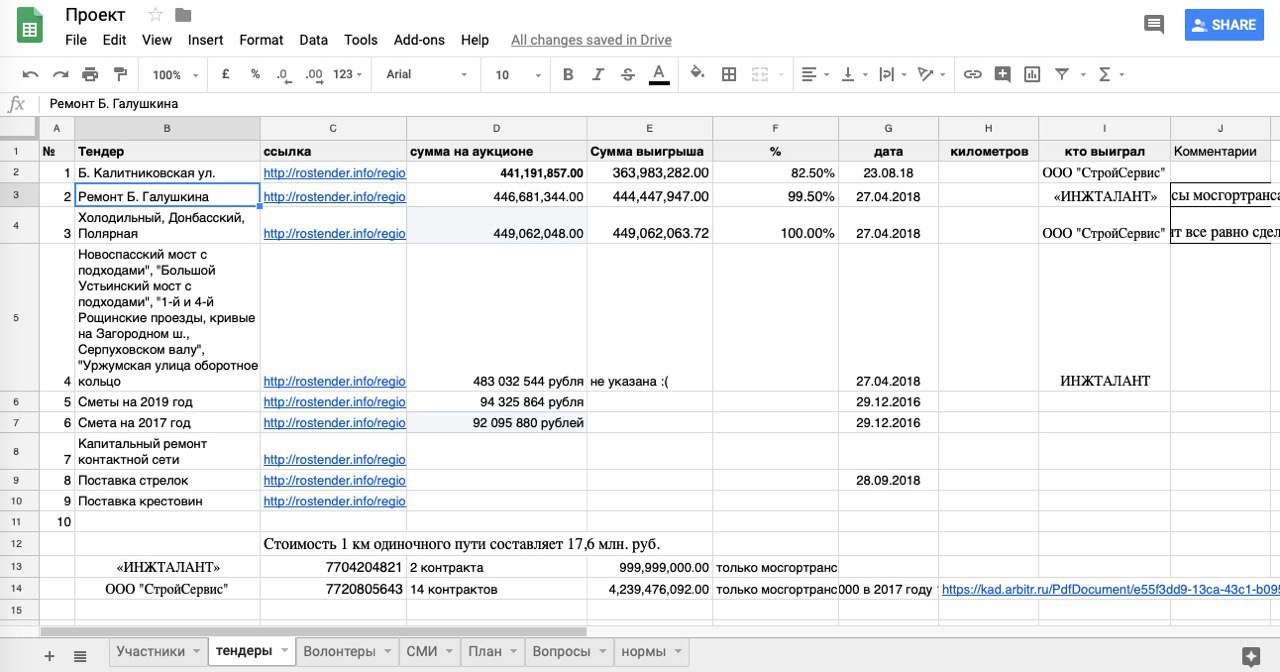Open the Add-ons menu

tap(419, 40)
